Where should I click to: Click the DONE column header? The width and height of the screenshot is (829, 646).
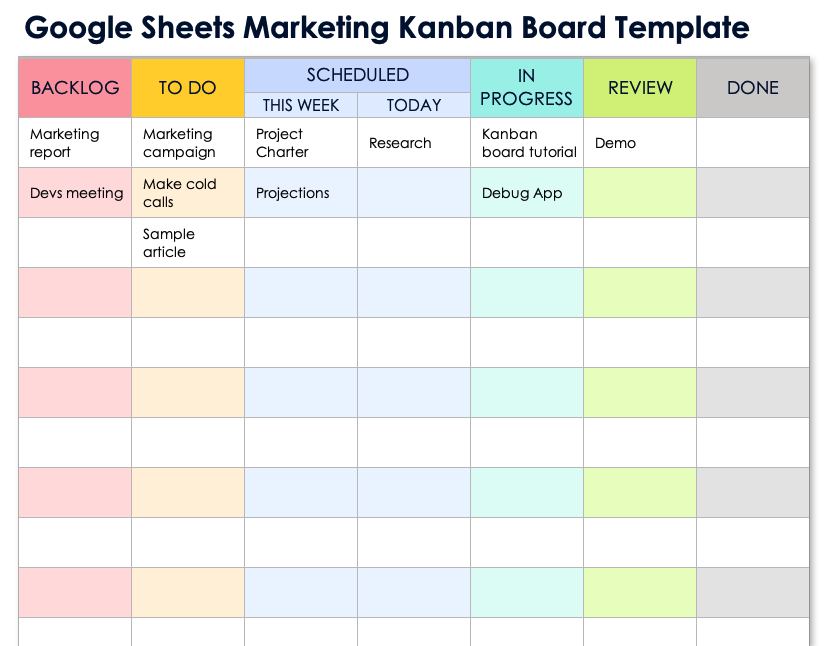point(753,88)
